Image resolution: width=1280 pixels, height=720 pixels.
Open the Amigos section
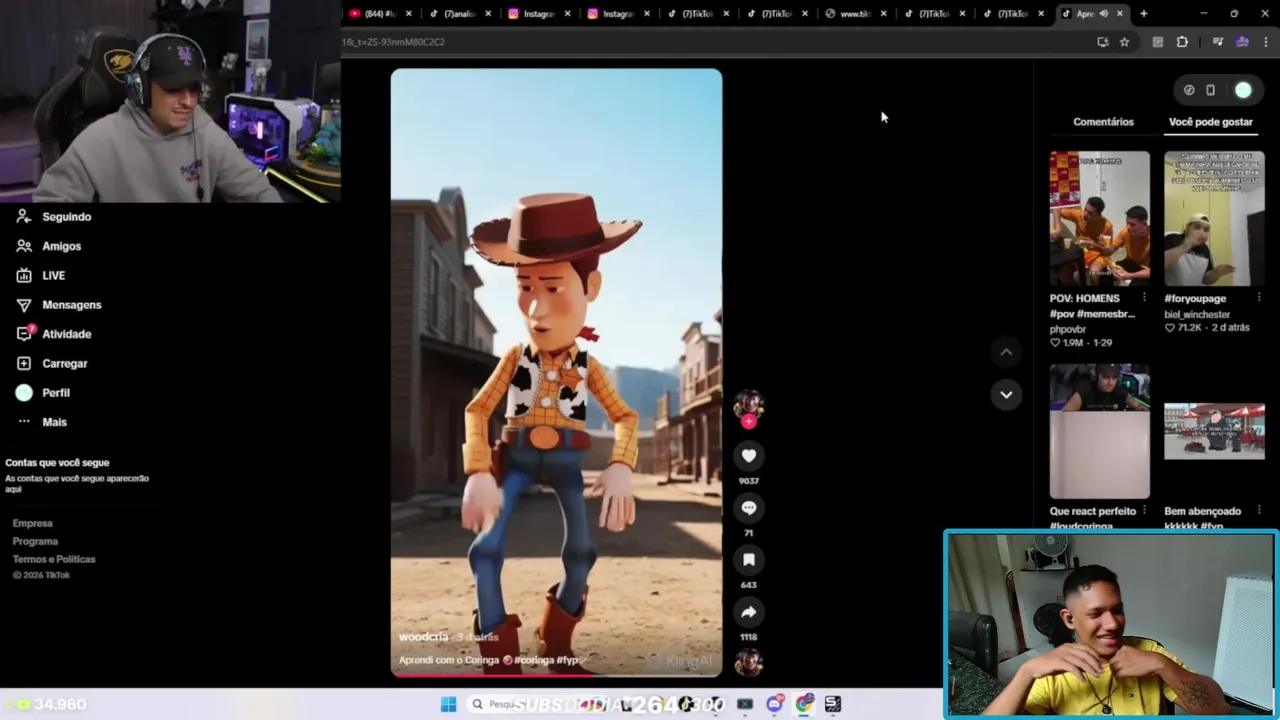point(61,246)
